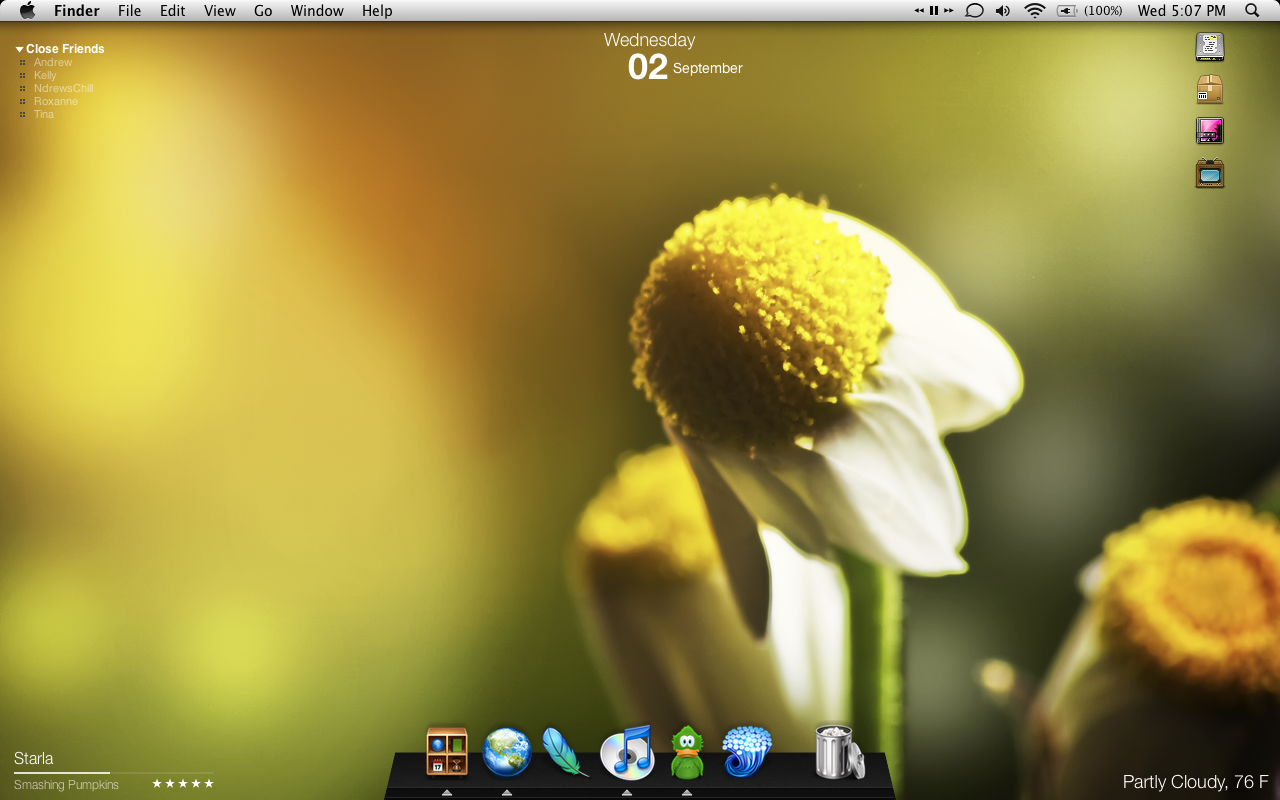Open the File menu
This screenshot has width=1280, height=800.
click(129, 11)
